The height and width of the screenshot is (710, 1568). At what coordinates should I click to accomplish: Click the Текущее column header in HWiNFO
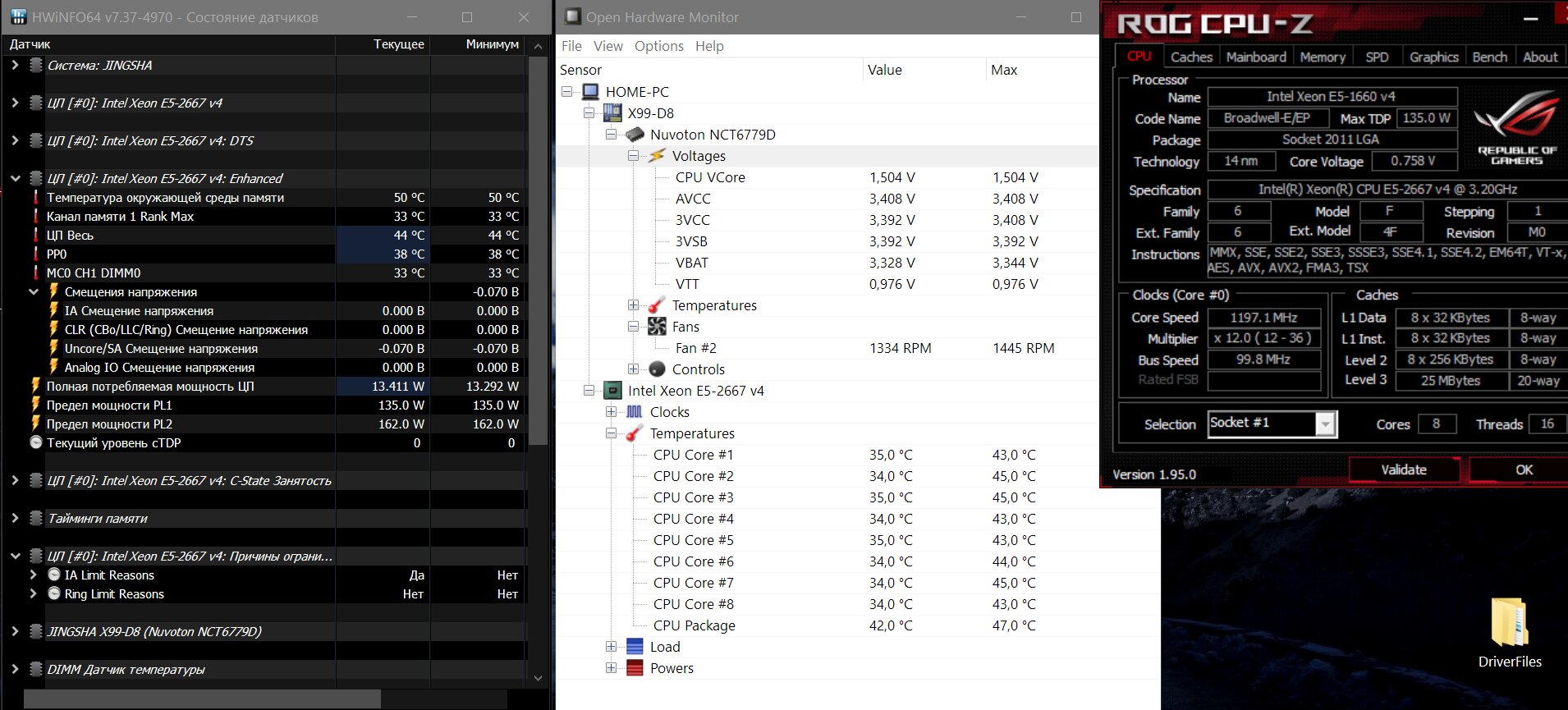tap(383, 44)
